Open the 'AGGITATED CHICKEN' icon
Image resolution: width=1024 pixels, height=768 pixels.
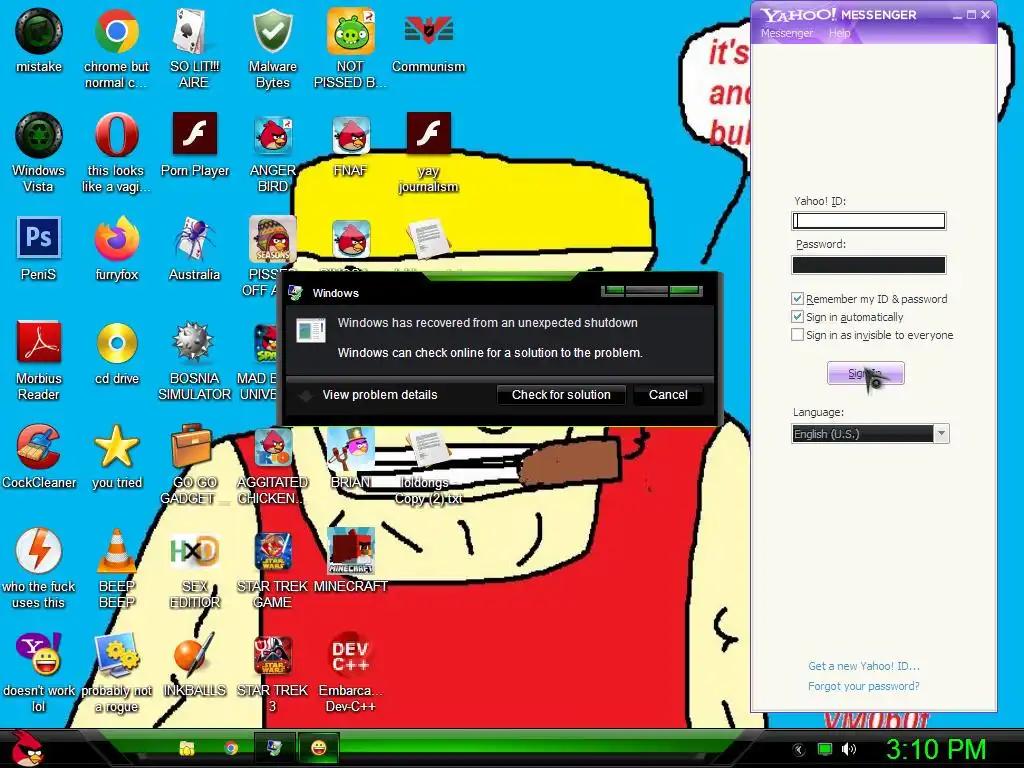tap(272, 448)
